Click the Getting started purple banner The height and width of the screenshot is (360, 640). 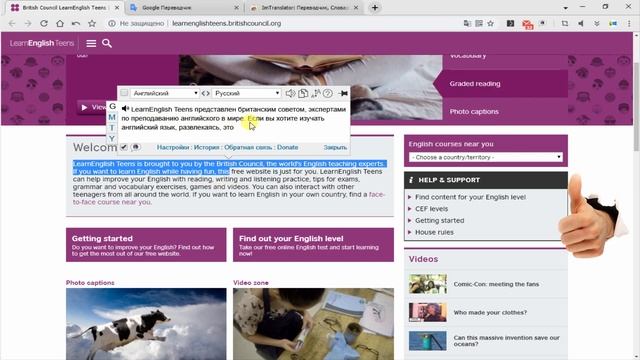(146, 245)
